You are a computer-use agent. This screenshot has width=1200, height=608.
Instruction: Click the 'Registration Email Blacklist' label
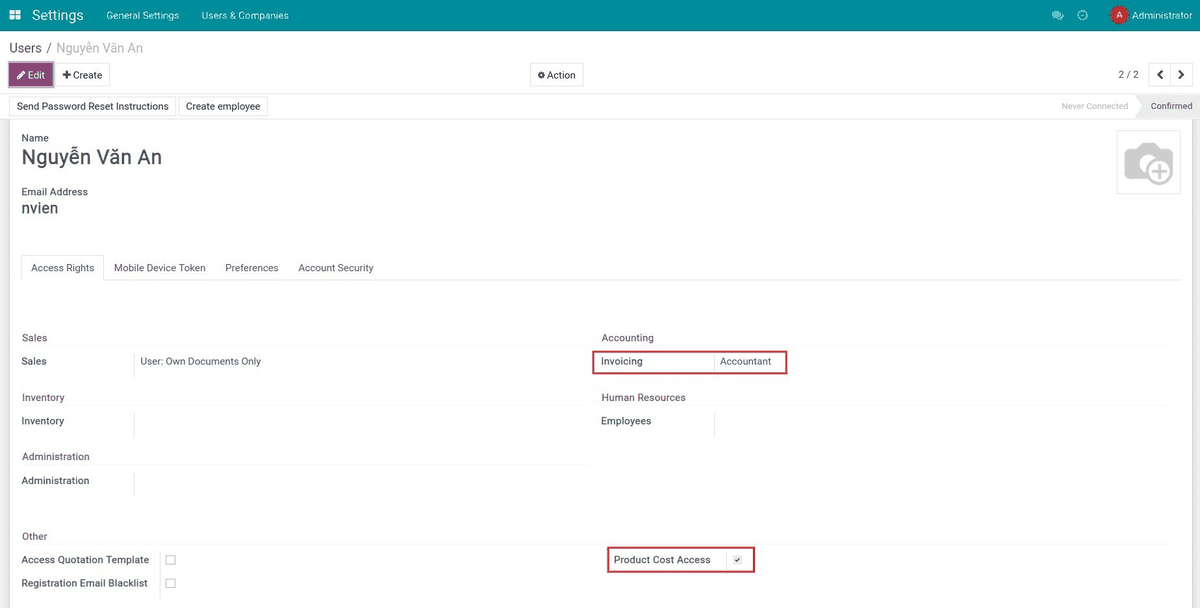point(84,583)
